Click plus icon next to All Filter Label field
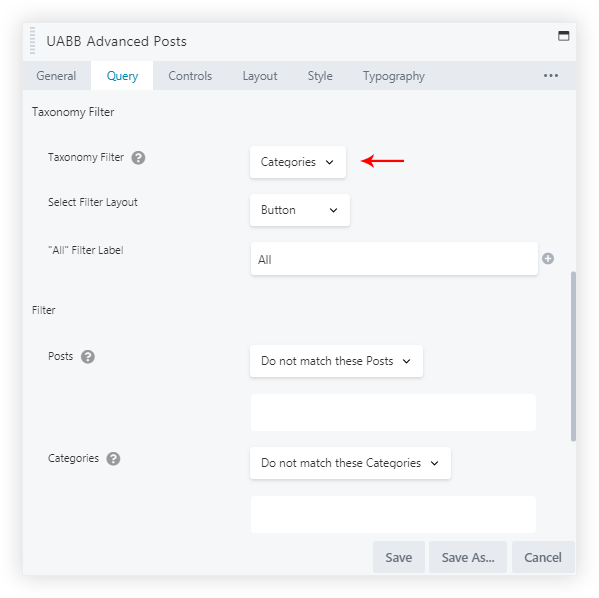The image size is (599, 598). [548, 259]
